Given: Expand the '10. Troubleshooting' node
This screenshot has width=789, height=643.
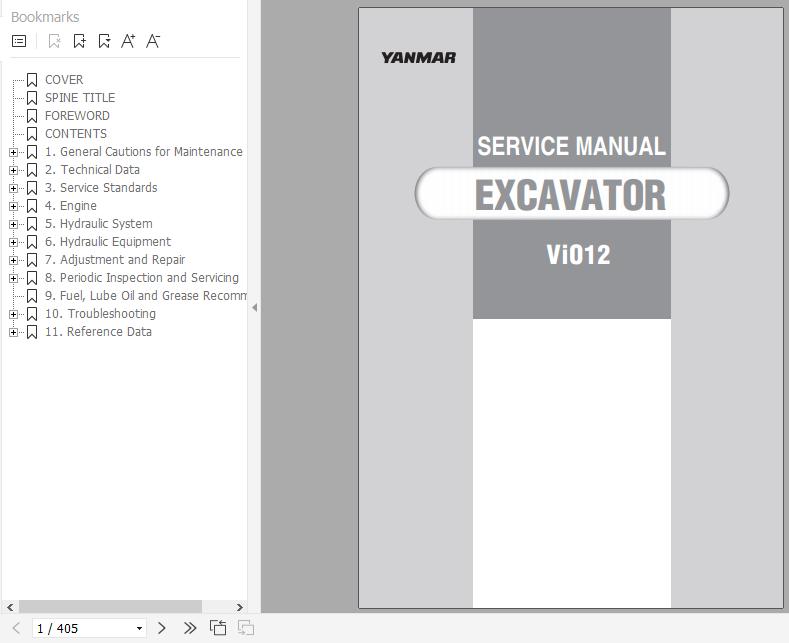Looking at the screenshot, I should pyautogui.click(x=14, y=314).
